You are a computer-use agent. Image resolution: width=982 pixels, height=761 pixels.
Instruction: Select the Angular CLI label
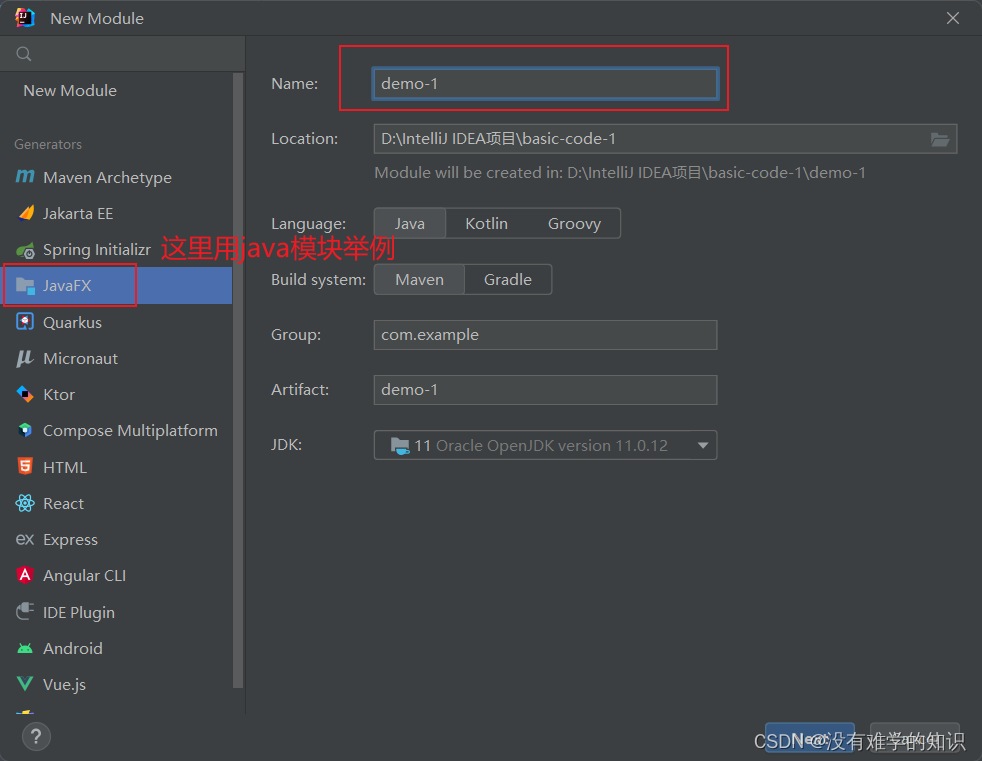coord(85,576)
